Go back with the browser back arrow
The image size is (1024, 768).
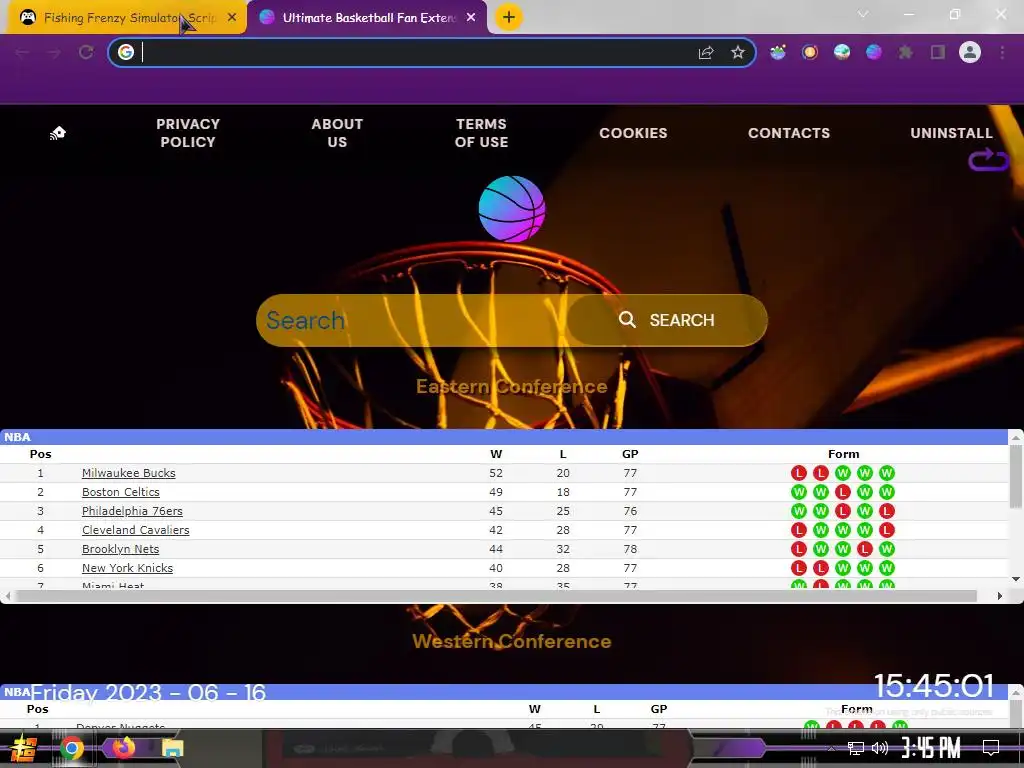[22, 52]
